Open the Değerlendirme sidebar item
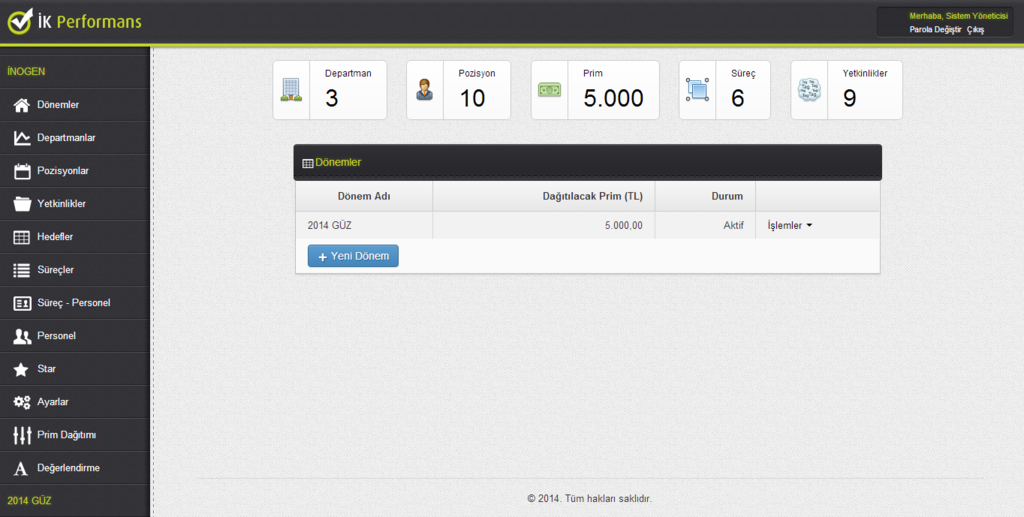The height and width of the screenshot is (517, 1024). [68, 468]
